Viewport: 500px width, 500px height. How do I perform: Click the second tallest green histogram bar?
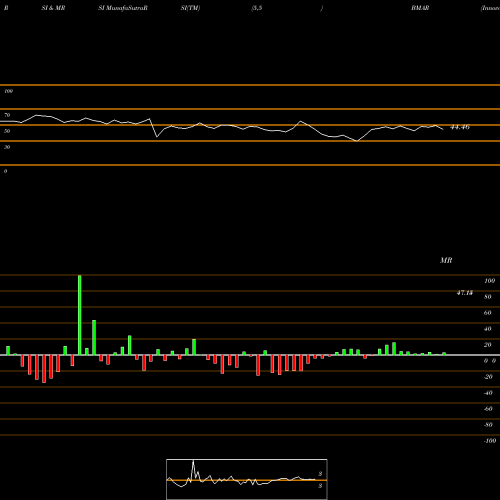click(x=94, y=337)
